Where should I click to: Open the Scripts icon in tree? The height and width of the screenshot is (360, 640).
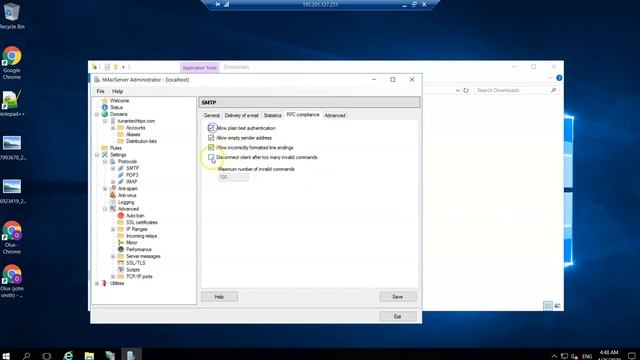click(x=121, y=270)
